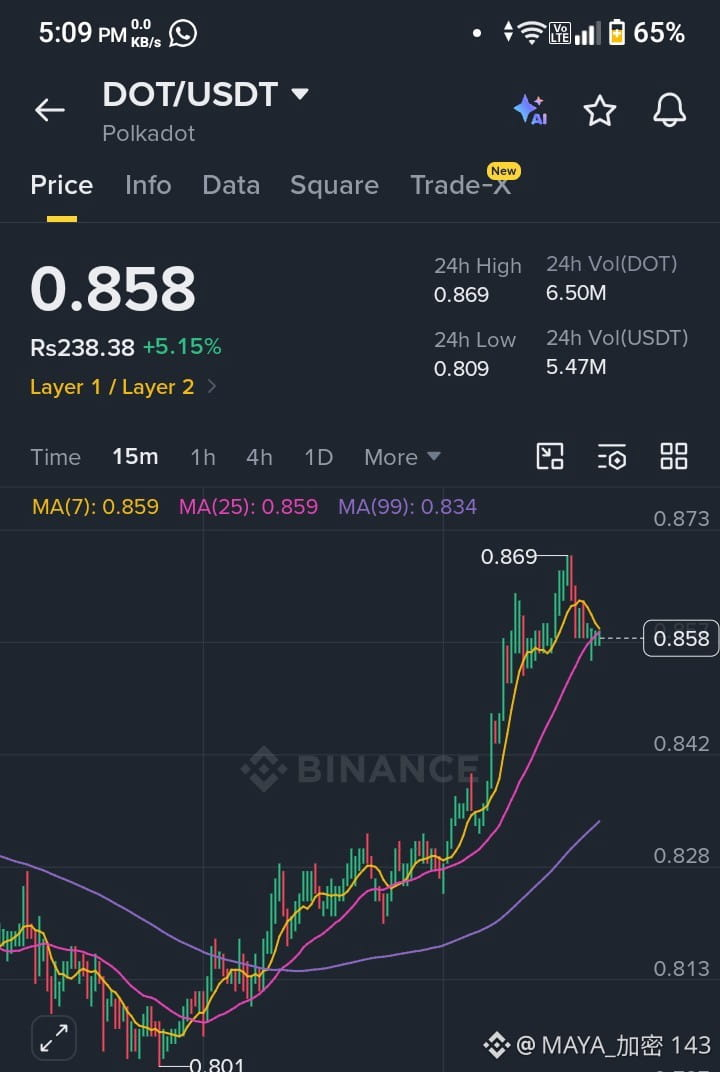720x1072 pixels.
Task: Open chart indicator settings icon
Action: [611, 456]
